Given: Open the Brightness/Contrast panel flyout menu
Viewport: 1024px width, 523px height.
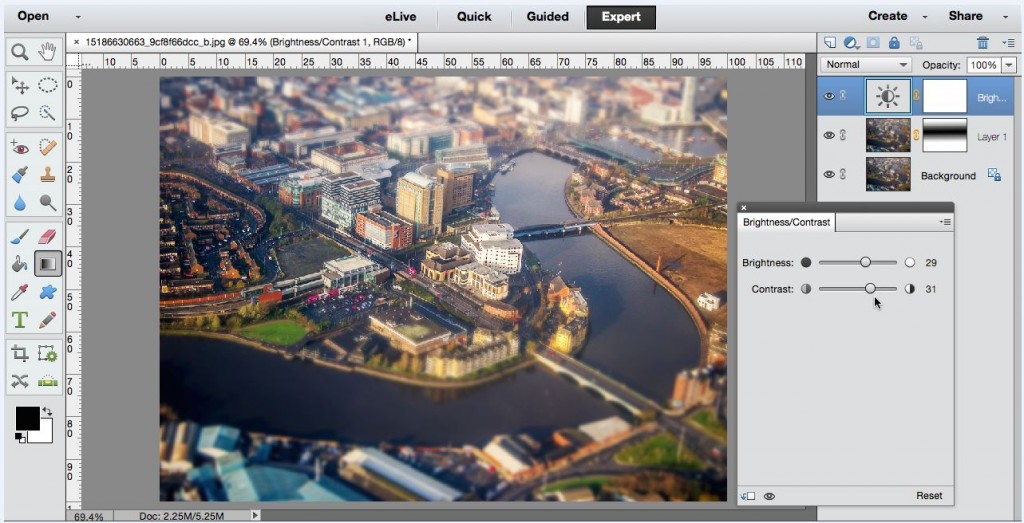Looking at the screenshot, I should (945, 222).
